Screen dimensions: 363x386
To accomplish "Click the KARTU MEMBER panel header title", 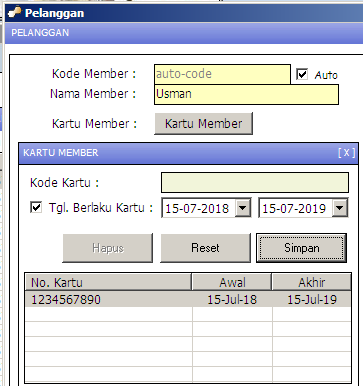I will 61,153.
